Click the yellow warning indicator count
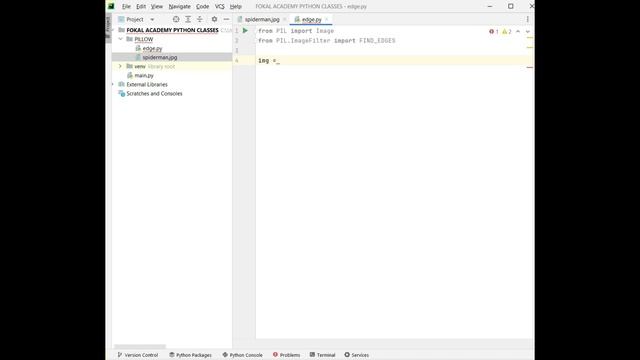This screenshot has height=360, width=640. pos(507,31)
